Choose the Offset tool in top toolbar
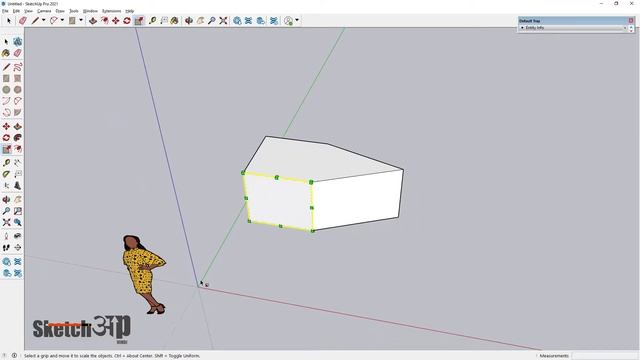This screenshot has height=360, width=640. (x=104, y=20)
